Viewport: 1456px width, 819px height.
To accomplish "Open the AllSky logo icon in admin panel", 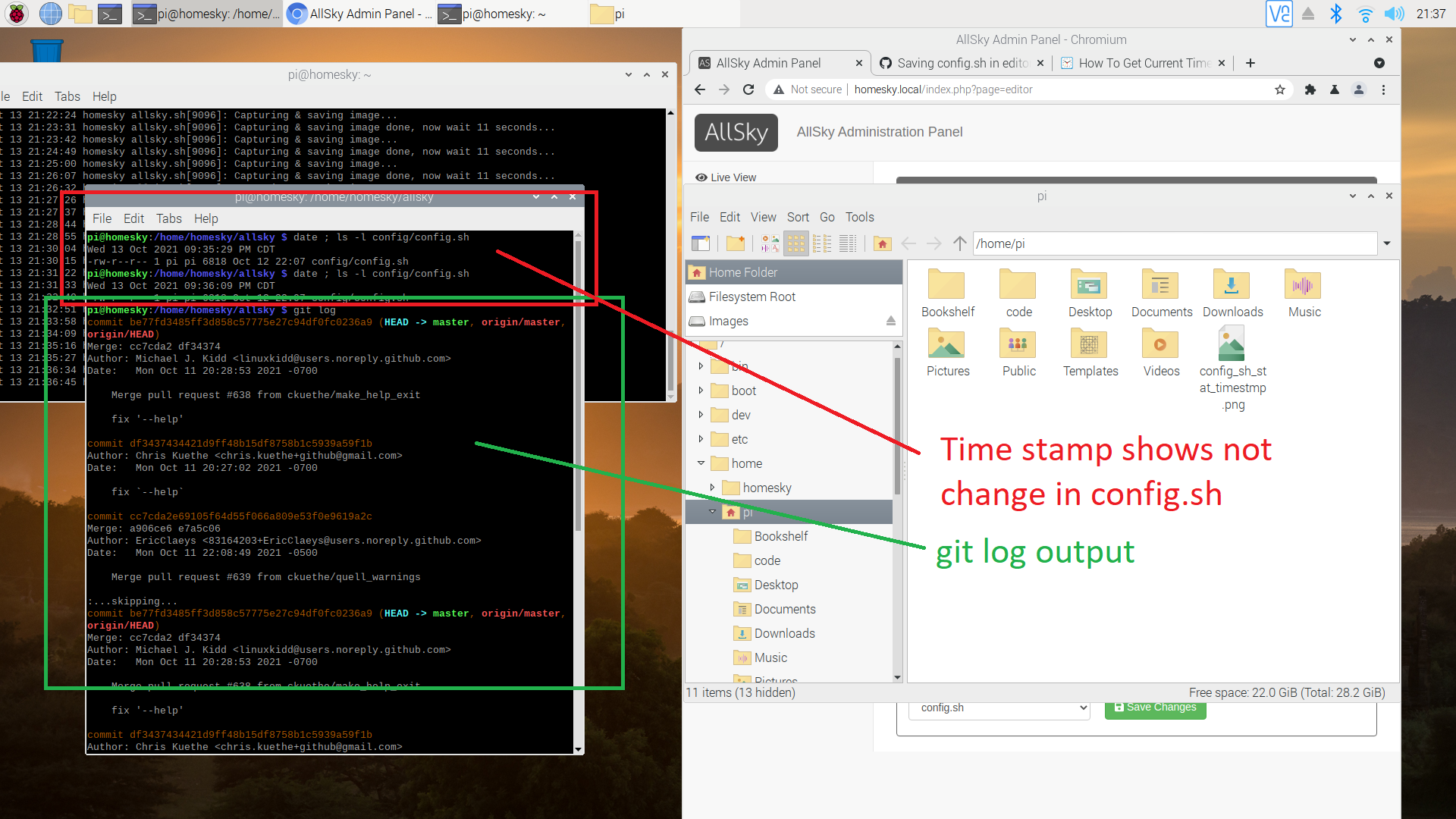I will coord(735,132).
